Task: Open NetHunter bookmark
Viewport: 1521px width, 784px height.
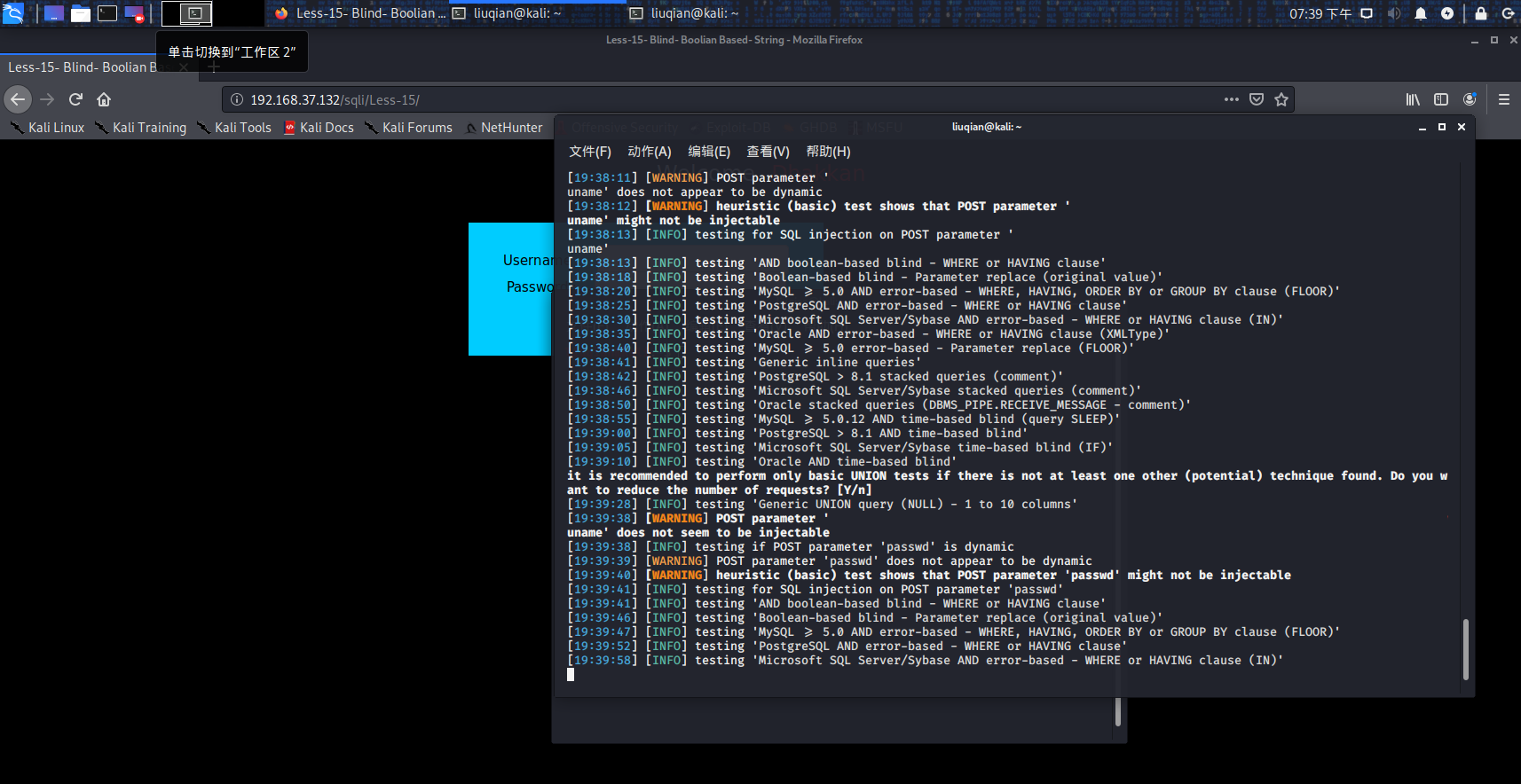Action: [x=503, y=128]
